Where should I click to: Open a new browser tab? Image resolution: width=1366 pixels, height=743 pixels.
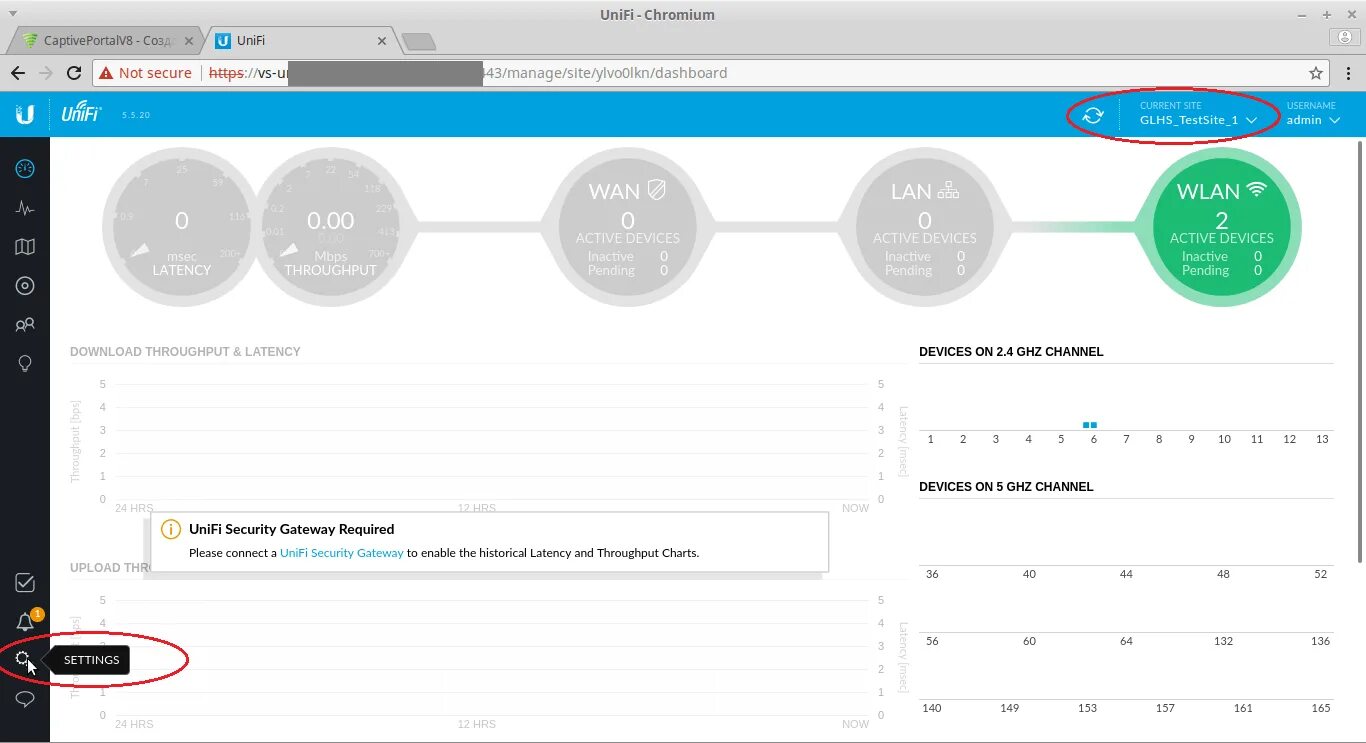point(418,41)
